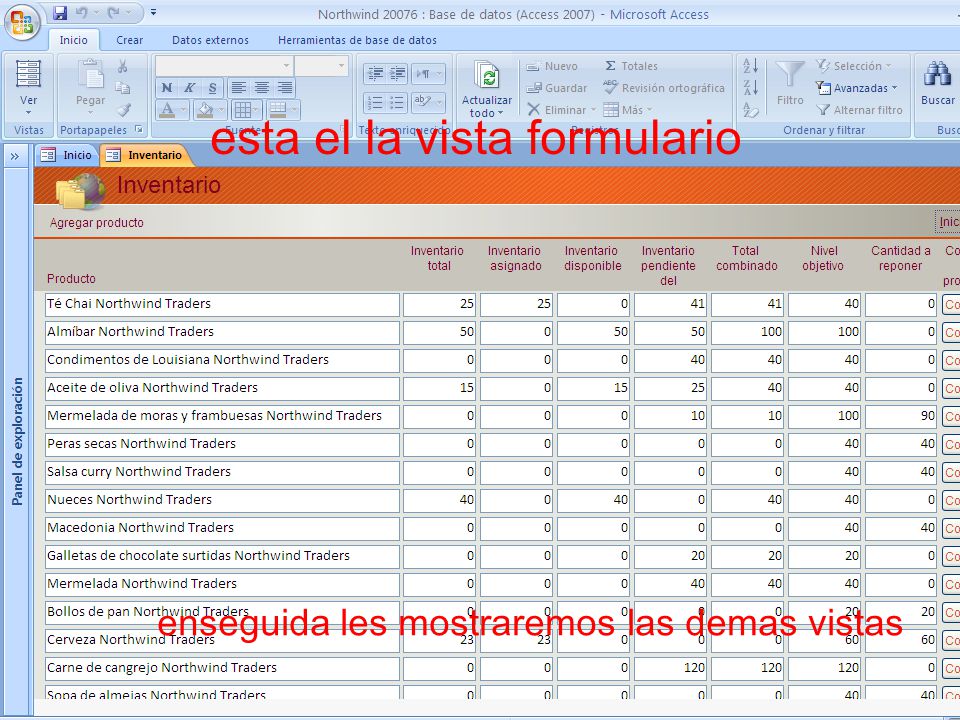The width and height of the screenshot is (960, 720).
Task: Align text right
Action: (x=285, y=88)
